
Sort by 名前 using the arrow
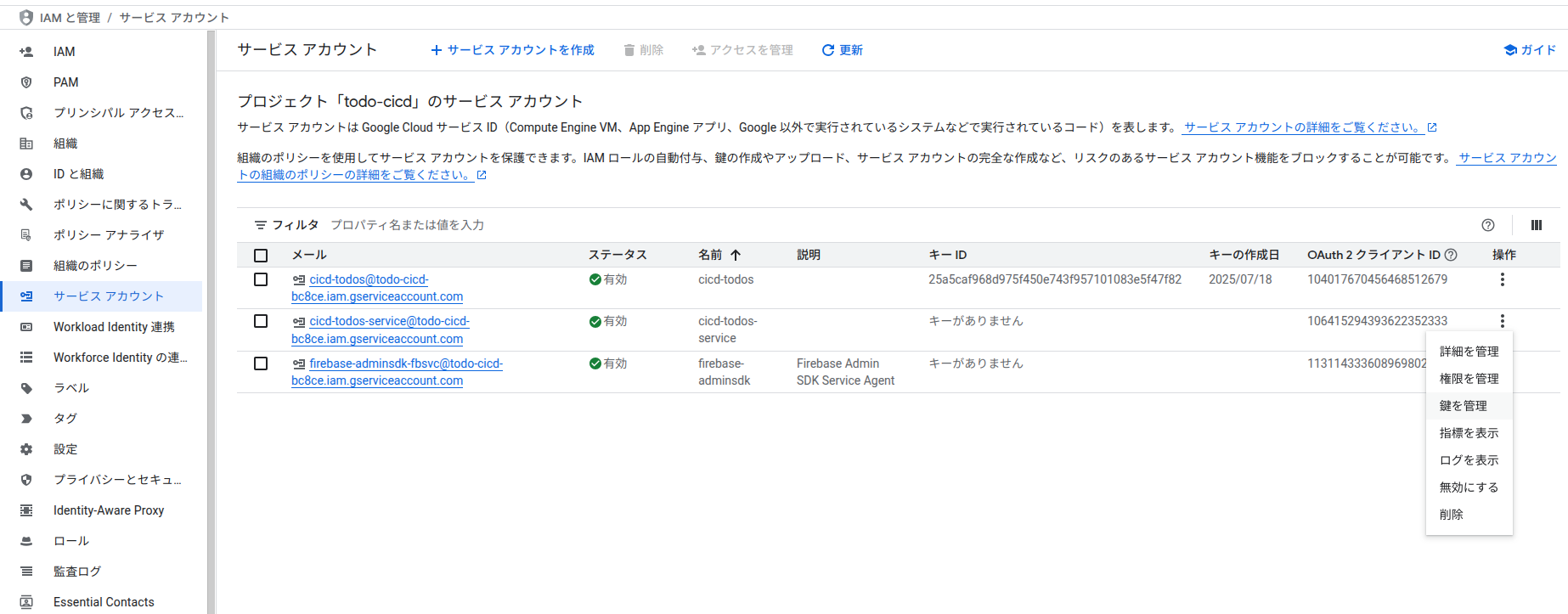click(x=736, y=255)
